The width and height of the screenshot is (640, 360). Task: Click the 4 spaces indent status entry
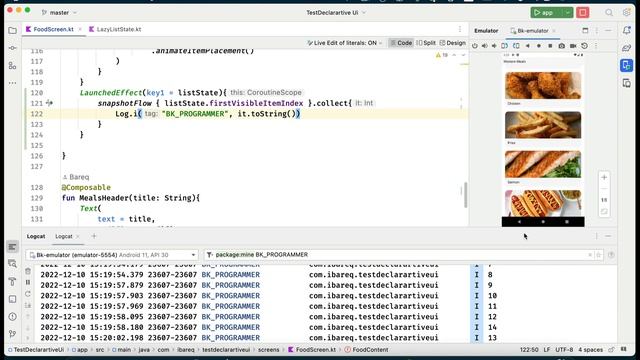tap(590, 350)
